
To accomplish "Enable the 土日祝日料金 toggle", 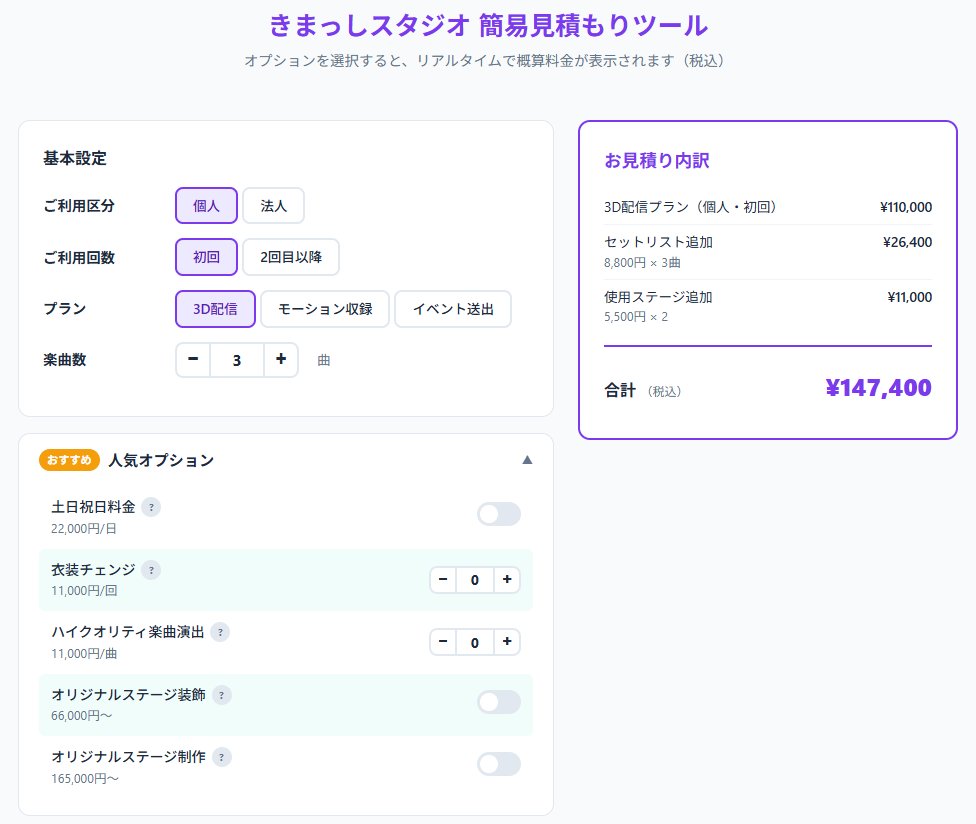I will click(499, 513).
